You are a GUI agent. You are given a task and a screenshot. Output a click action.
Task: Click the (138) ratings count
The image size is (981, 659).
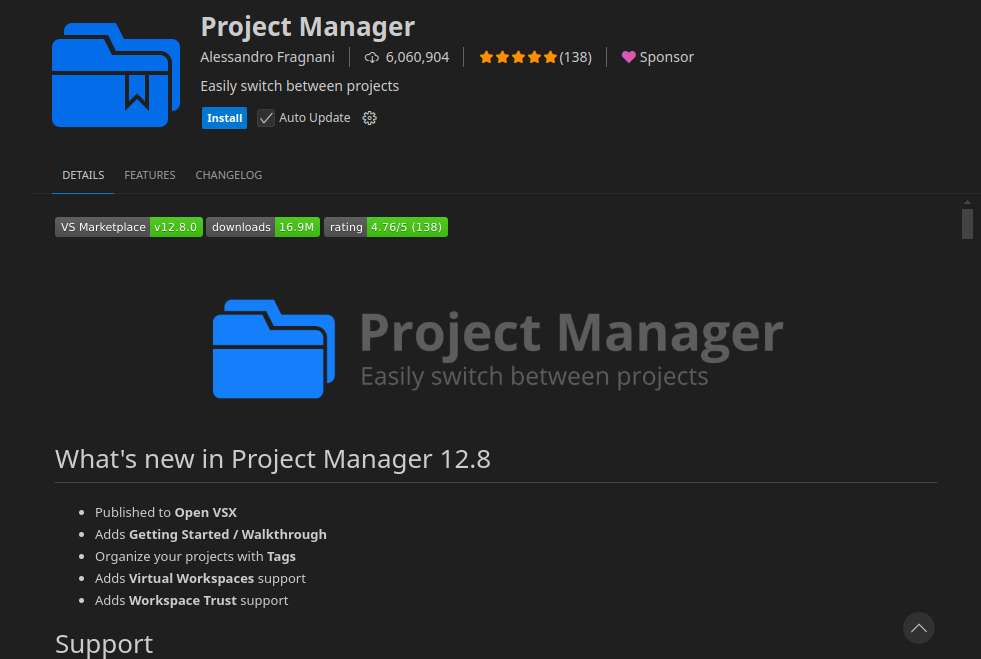click(x=575, y=58)
